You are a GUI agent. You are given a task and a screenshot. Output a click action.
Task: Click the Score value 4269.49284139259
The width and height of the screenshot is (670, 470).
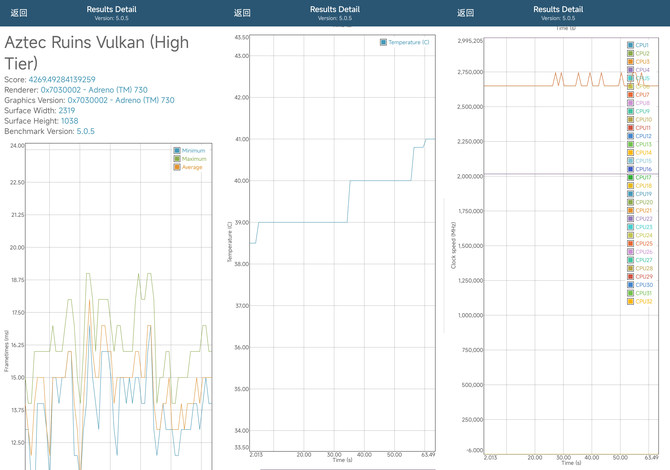click(62, 79)
